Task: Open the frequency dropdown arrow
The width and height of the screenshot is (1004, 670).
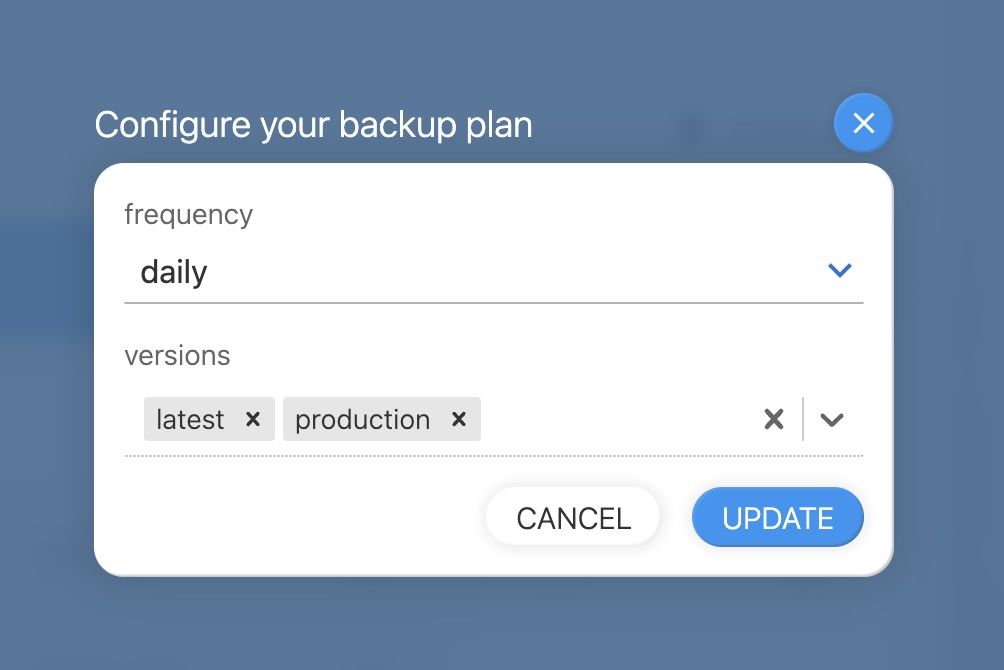Action: pos(839,270)
